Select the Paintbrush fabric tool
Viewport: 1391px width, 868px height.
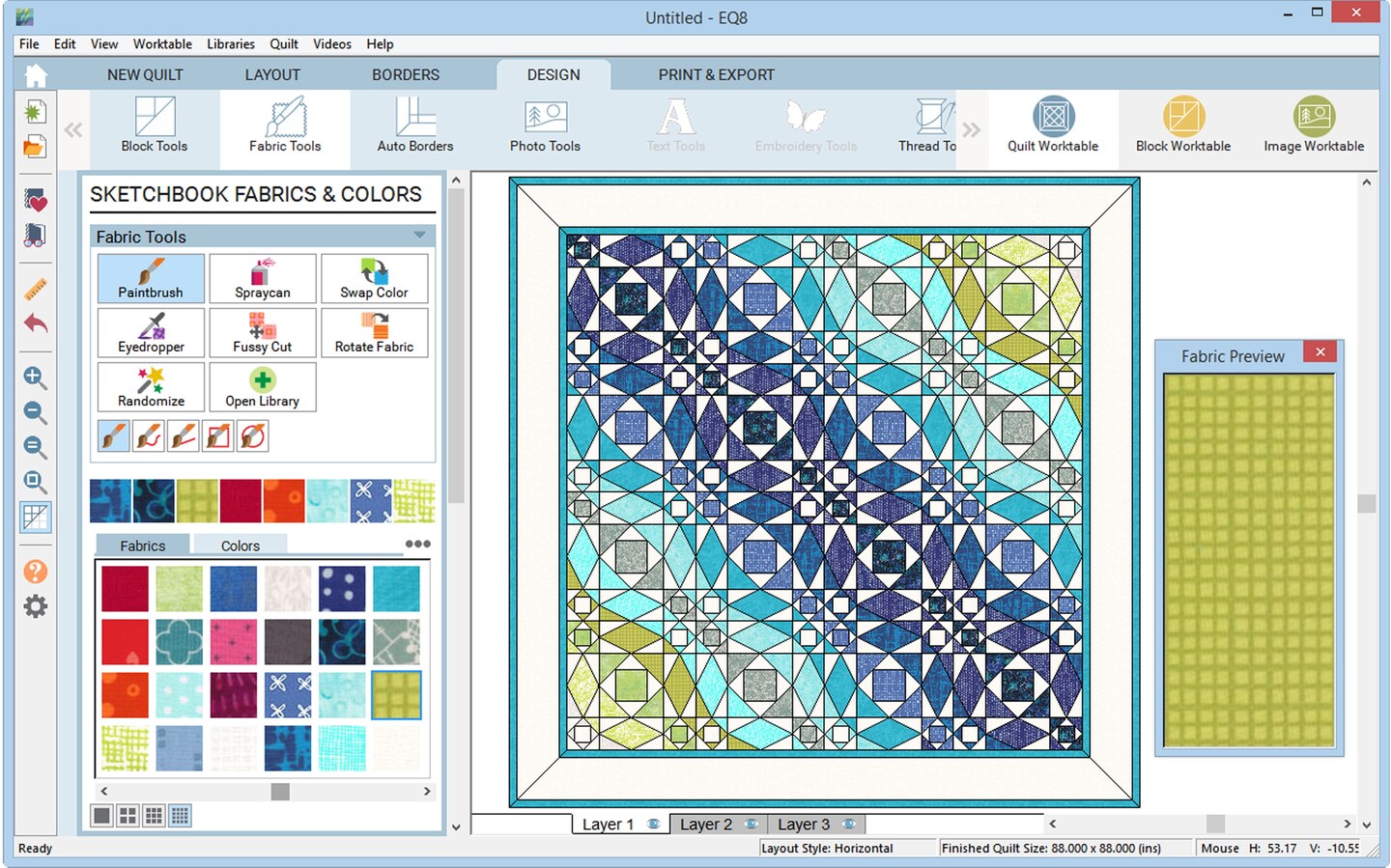pos(151,279)
